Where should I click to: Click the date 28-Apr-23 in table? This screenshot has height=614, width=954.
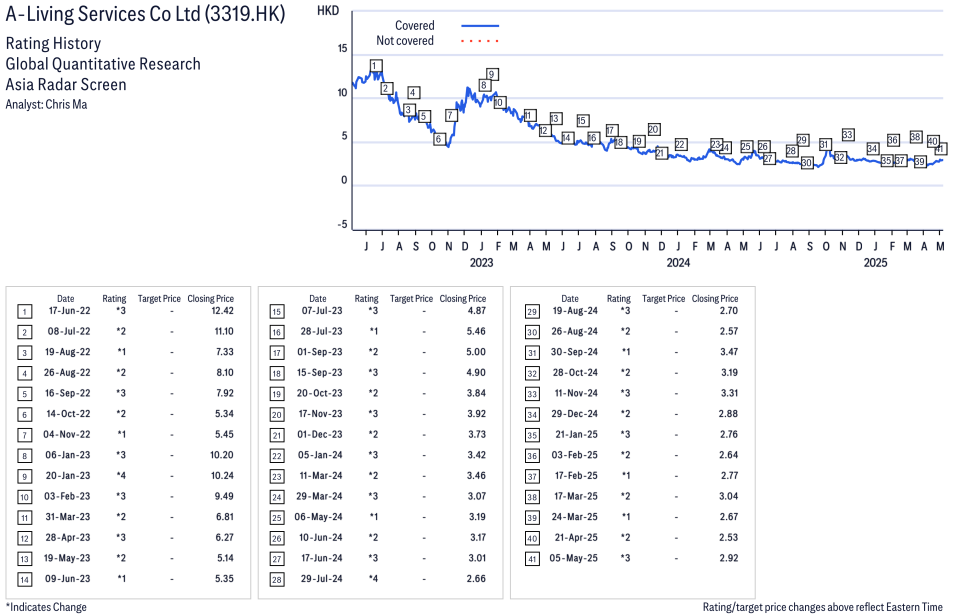click(68, 537)
